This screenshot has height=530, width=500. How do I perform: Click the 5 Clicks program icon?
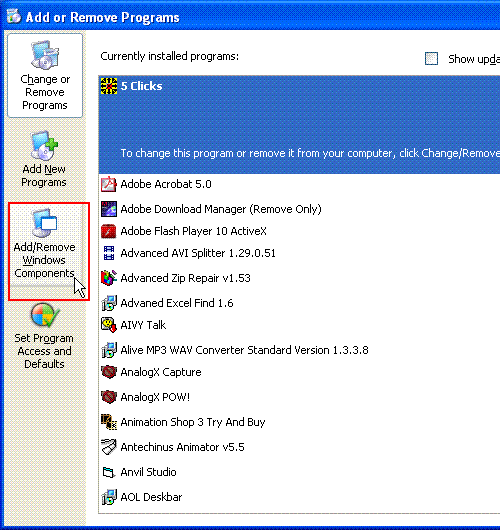(x=109, y=86)
